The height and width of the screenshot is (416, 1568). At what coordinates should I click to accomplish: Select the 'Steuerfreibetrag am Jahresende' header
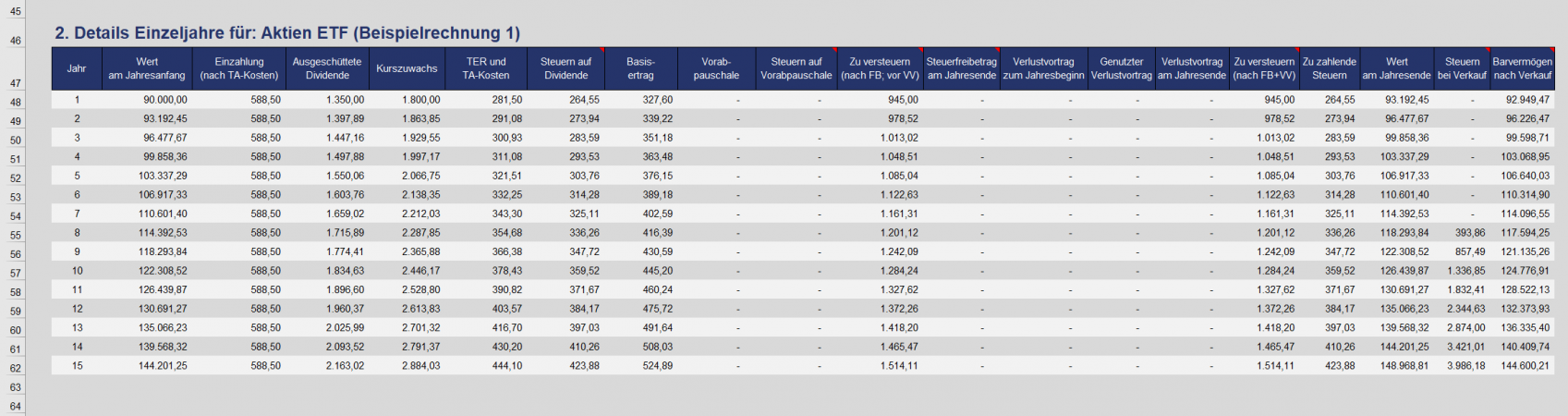[x=961, y=68]
